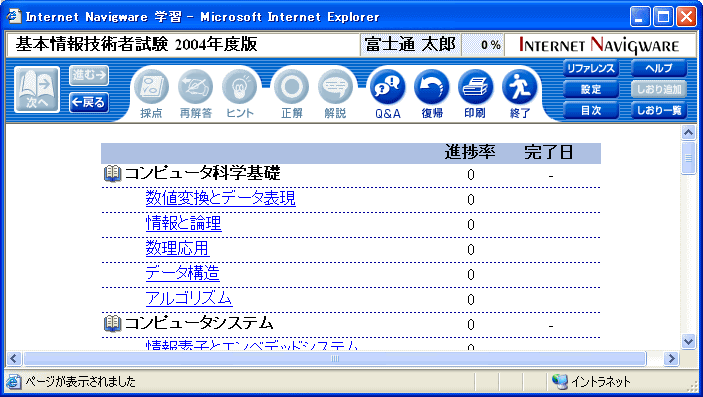Click the 完了日 column header
Screen dimensions: 703x397
point(549,153)
